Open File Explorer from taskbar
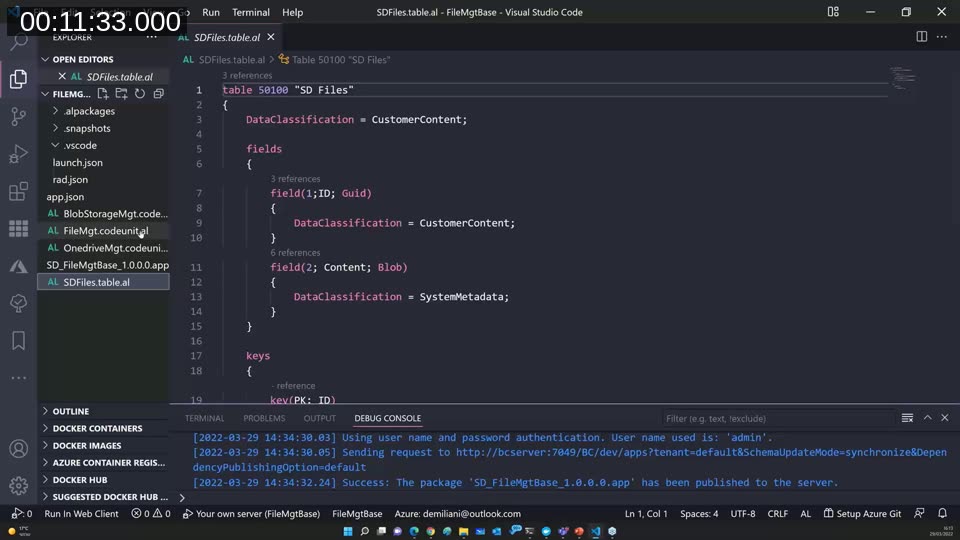Image resolution: width=960 pixels, height=540 pixels. point(463,531)
